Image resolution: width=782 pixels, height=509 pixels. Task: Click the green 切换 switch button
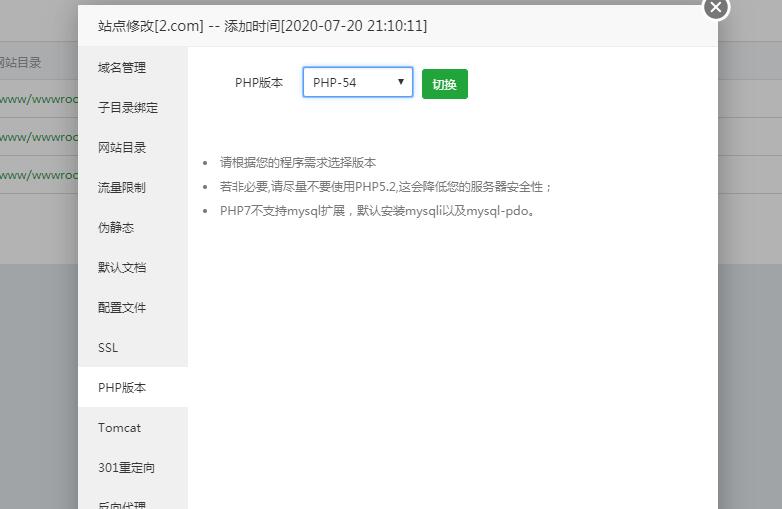pyautogui.click(x=444, y=84)
